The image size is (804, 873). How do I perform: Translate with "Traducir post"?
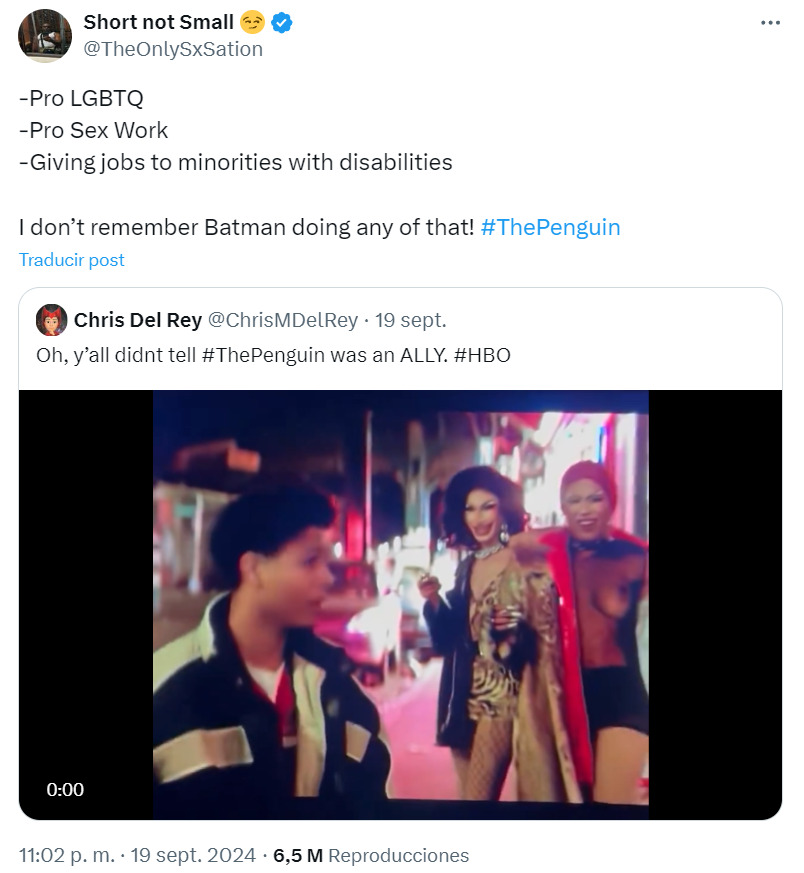[71, 260]
